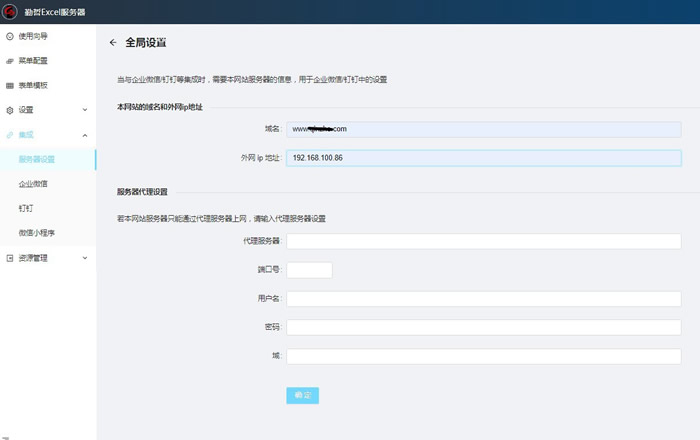Expand the 设置 menu chevron
The height and width of the screenshot is (440, 700).
(84, 110)
